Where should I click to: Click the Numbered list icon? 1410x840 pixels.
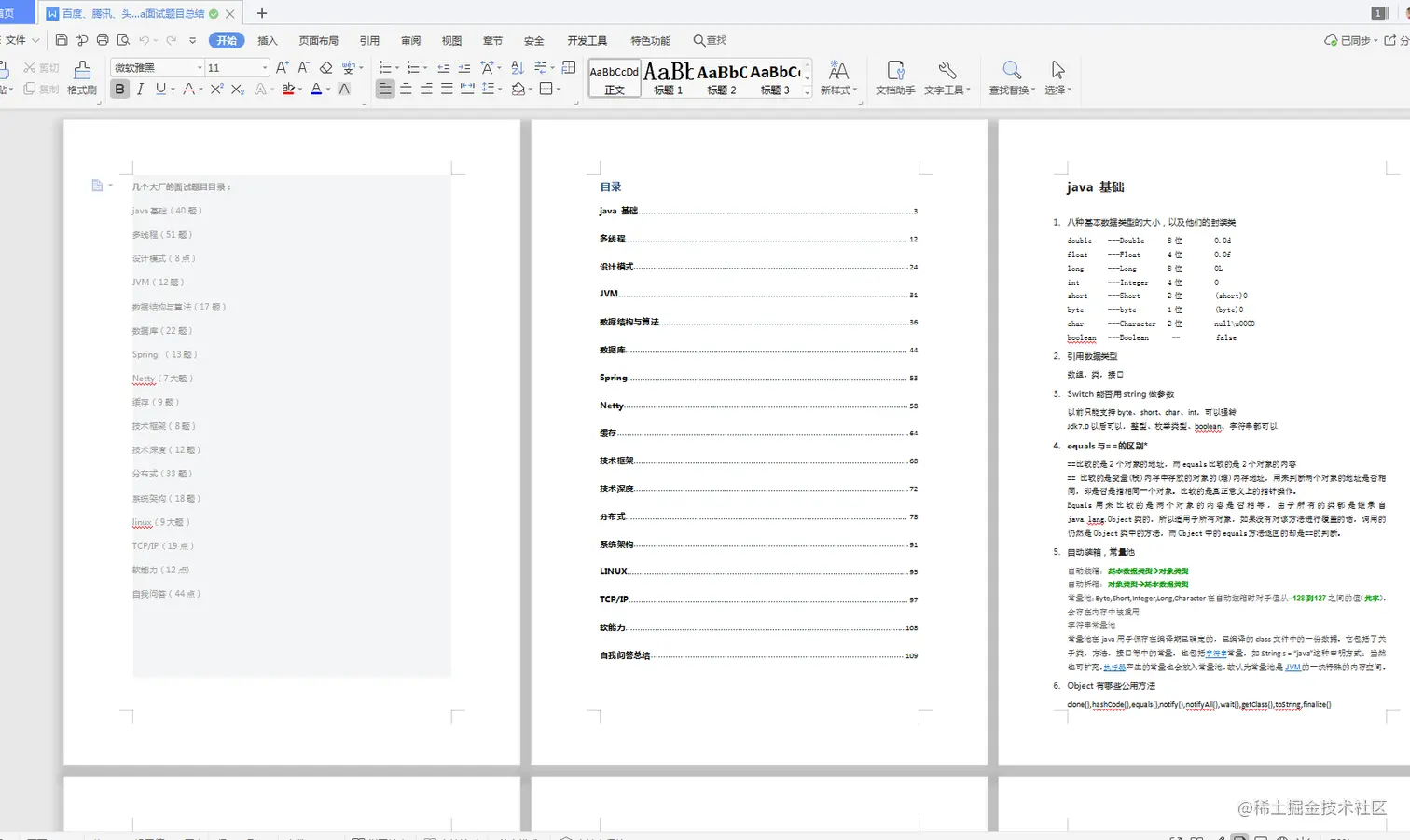[413, 67]
